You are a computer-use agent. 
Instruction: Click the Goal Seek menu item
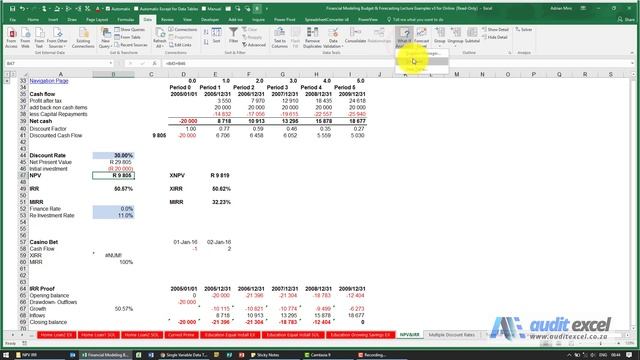click(422, 61)
